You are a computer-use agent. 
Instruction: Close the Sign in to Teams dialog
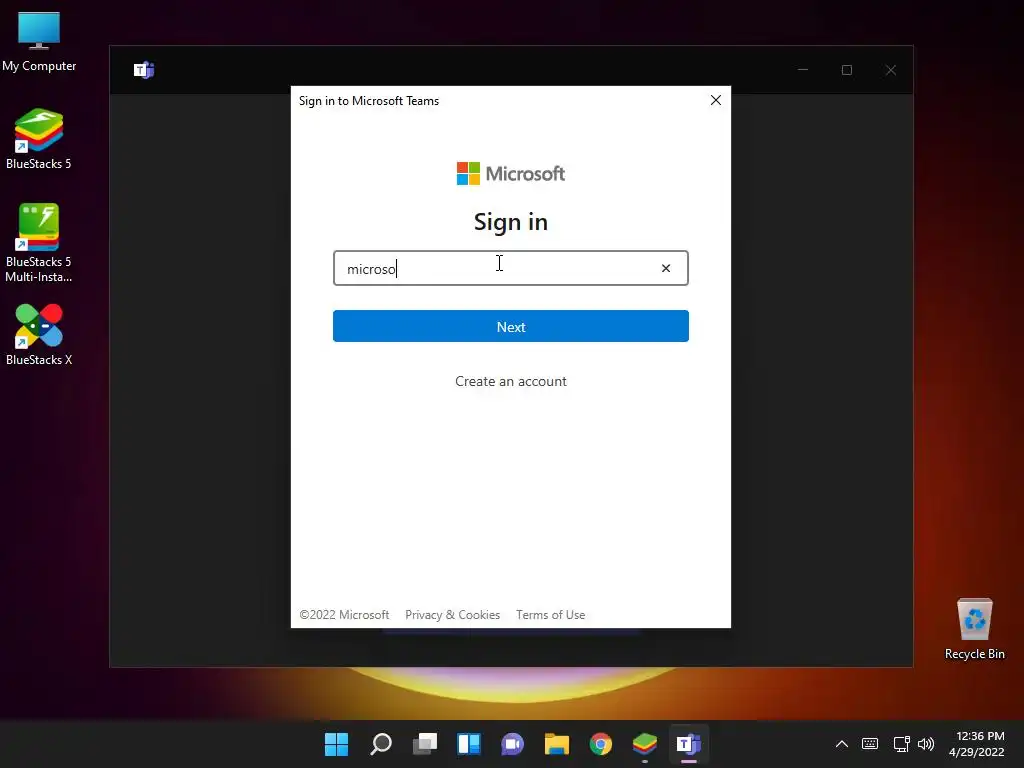(x=716, y=100)
